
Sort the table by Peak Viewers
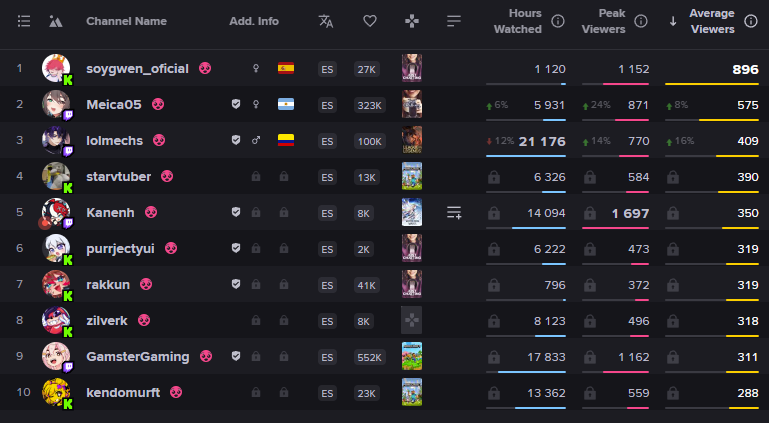pos(606,21)
